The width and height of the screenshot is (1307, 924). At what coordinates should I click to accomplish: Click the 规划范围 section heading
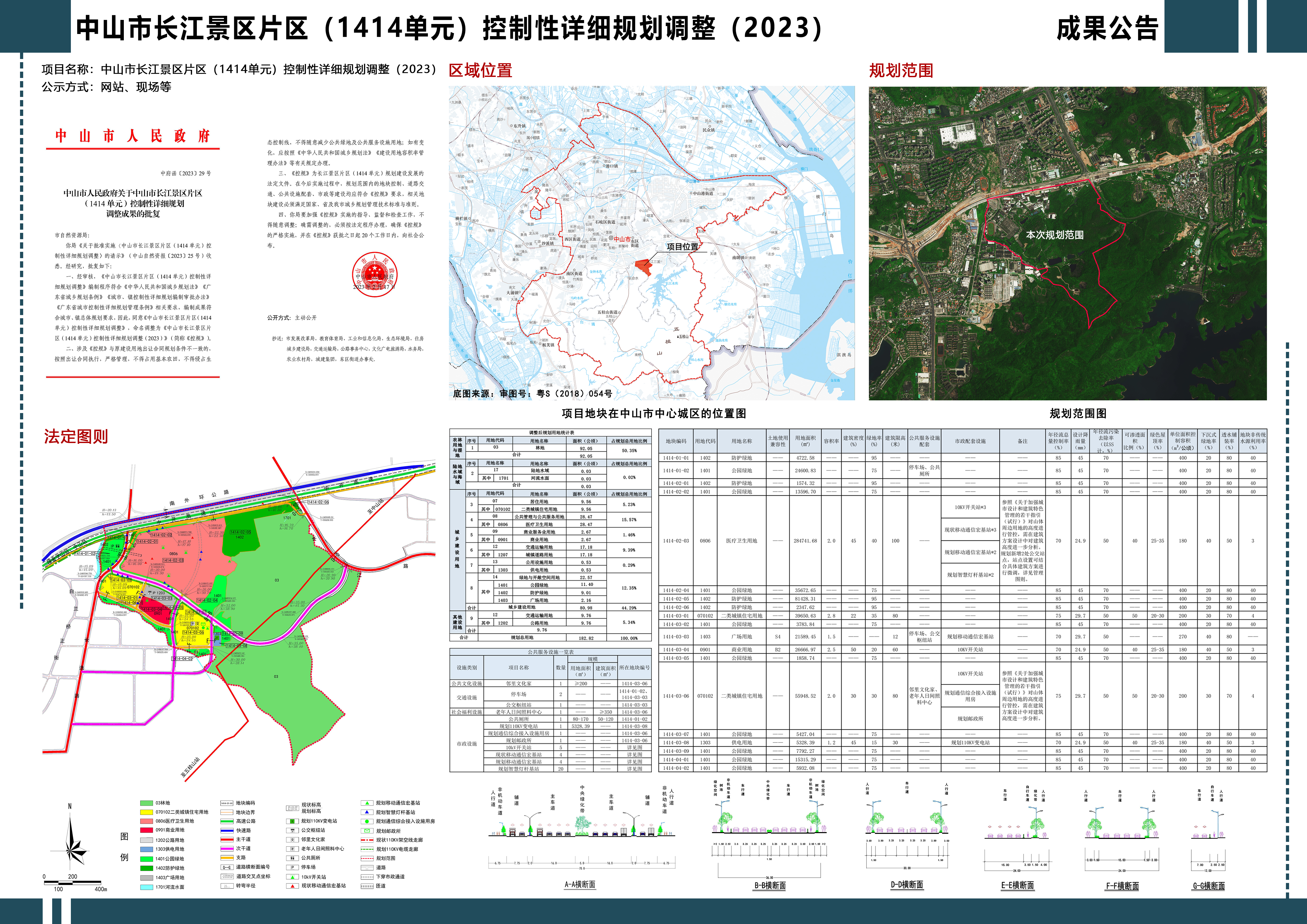coord(900,71)
